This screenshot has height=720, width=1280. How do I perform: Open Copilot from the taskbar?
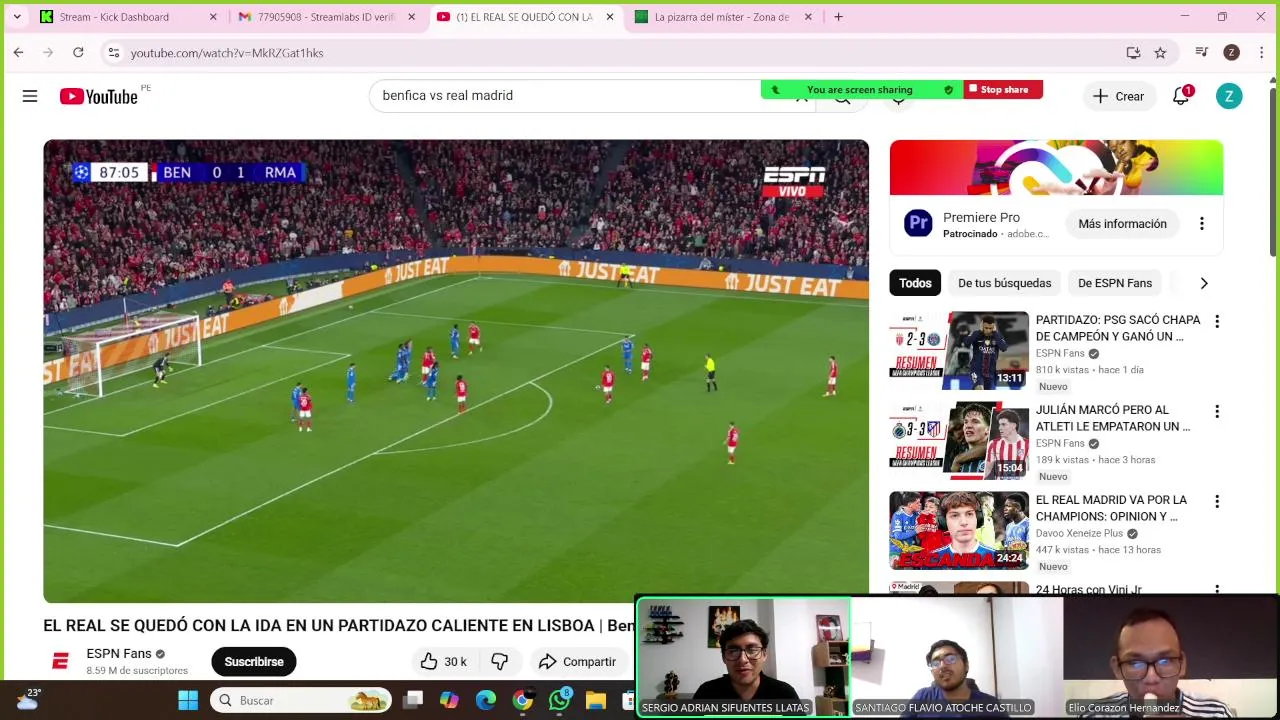[x=449, y=700]
